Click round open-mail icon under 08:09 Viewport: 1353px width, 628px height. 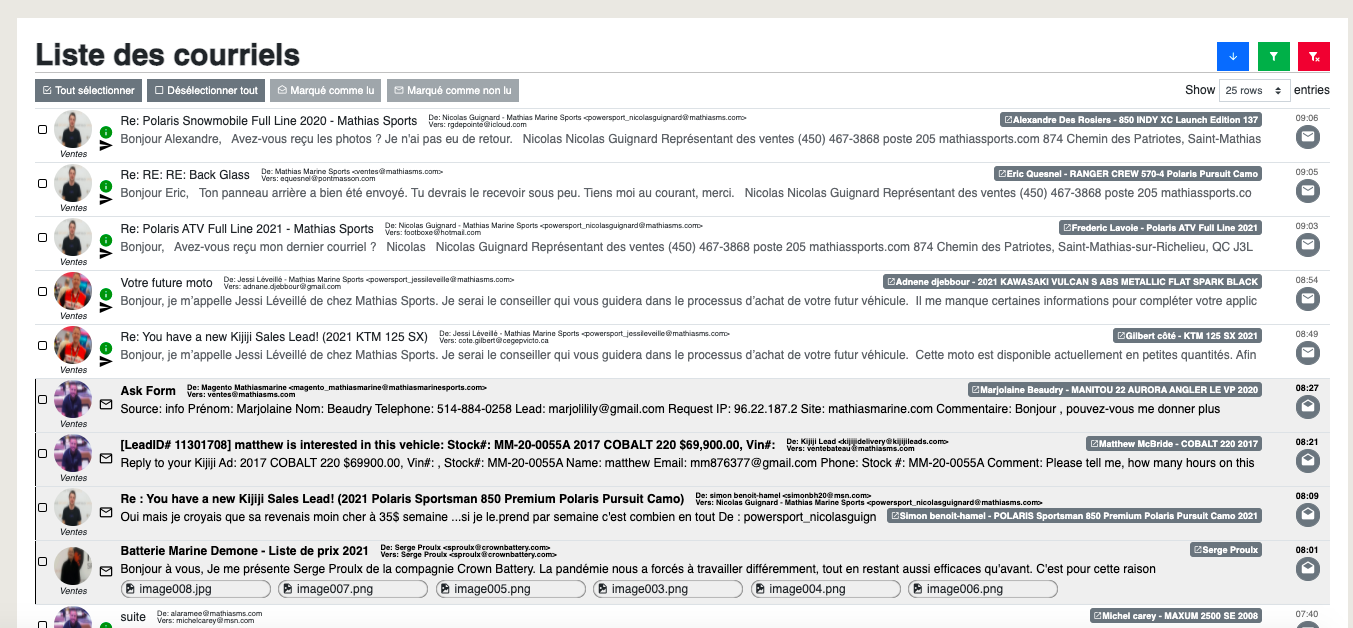pos(1307,515)
